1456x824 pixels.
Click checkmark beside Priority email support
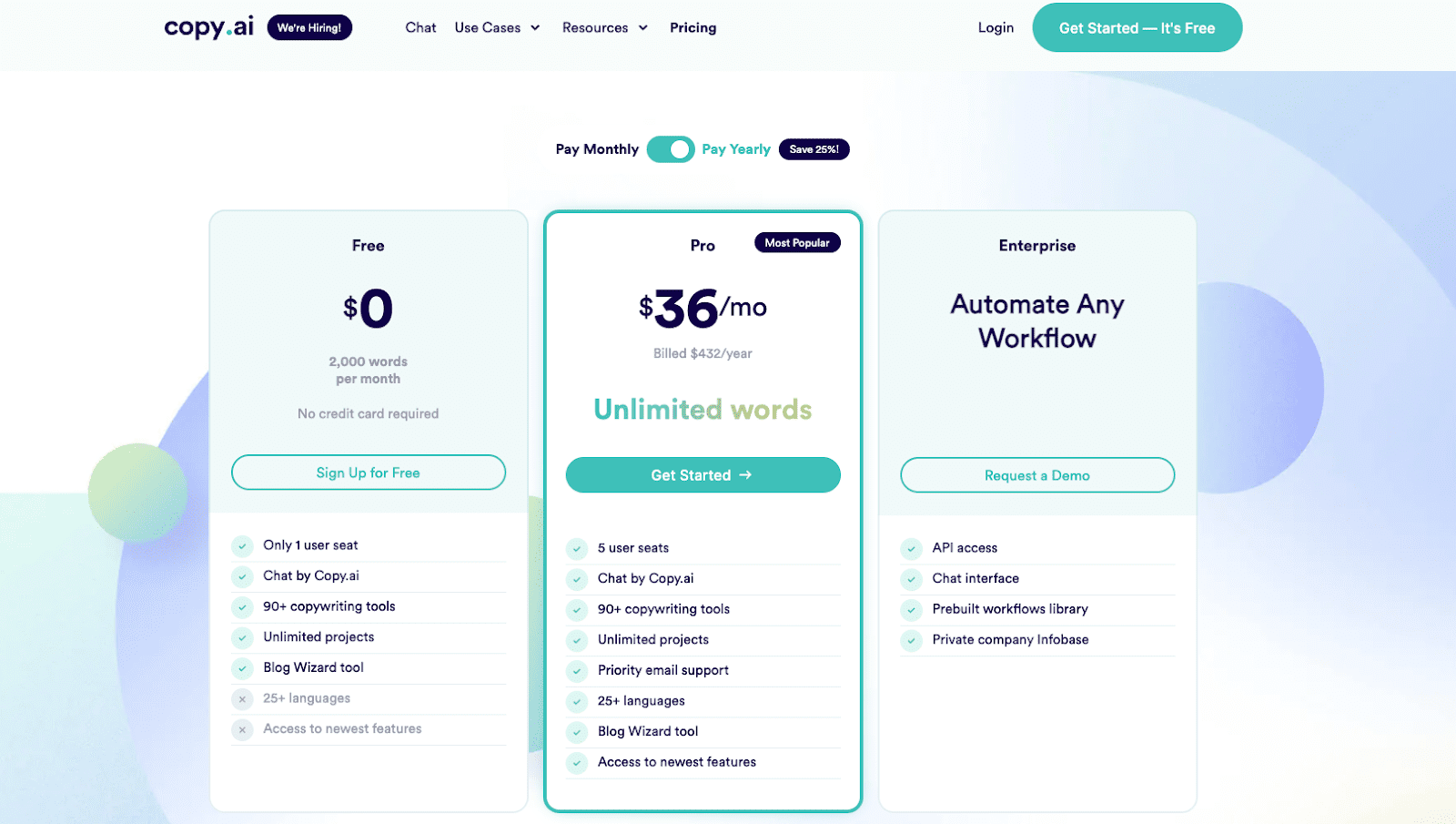pyautogui.click(x=576, y=671)
